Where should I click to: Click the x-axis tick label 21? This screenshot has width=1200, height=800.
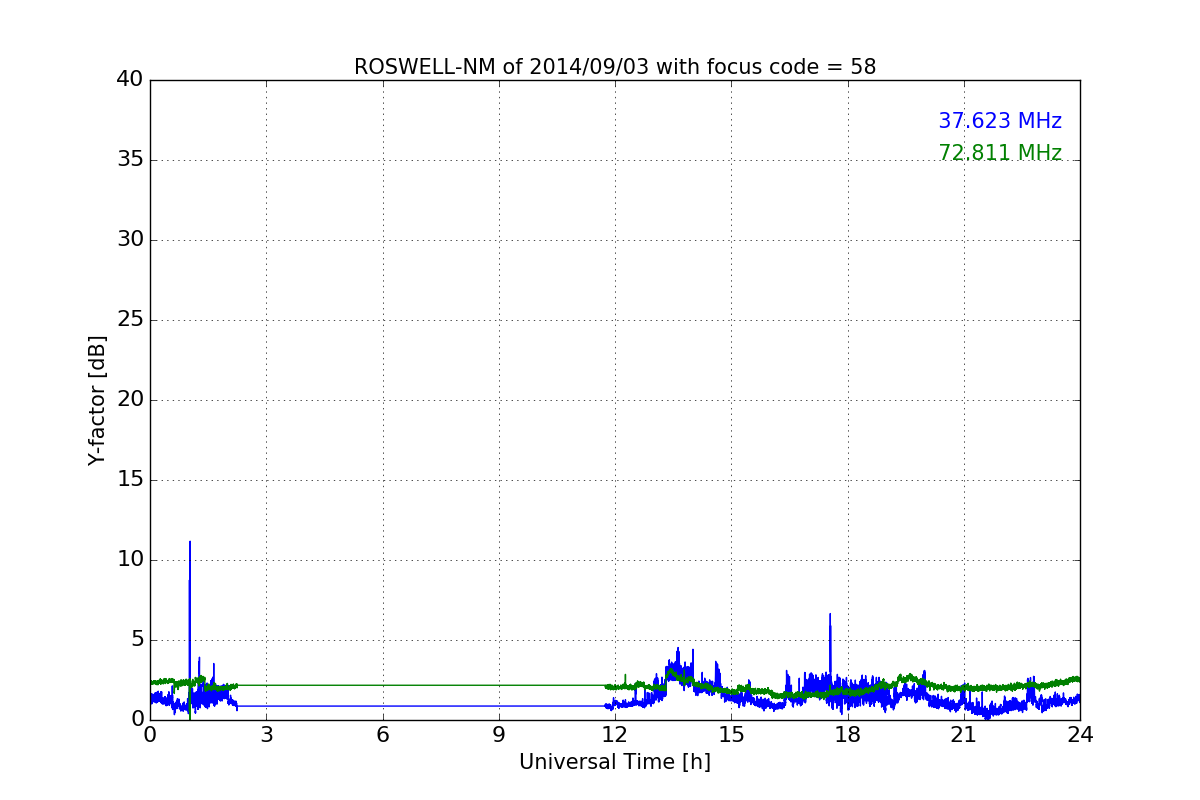click(x=964, y=734)
